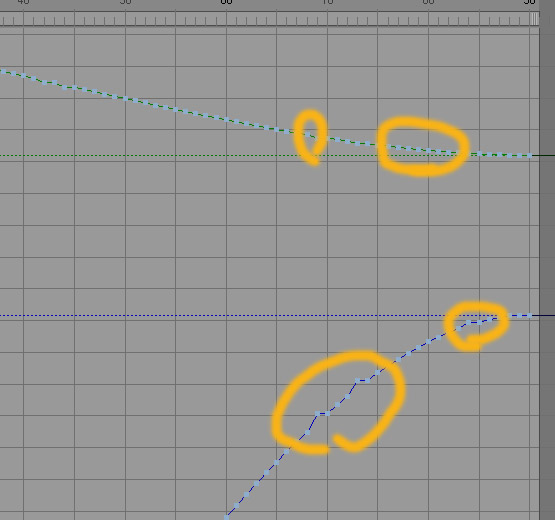
Task: Click the dark vertical scrollbar strip on the right
Action: pos(547,260)
